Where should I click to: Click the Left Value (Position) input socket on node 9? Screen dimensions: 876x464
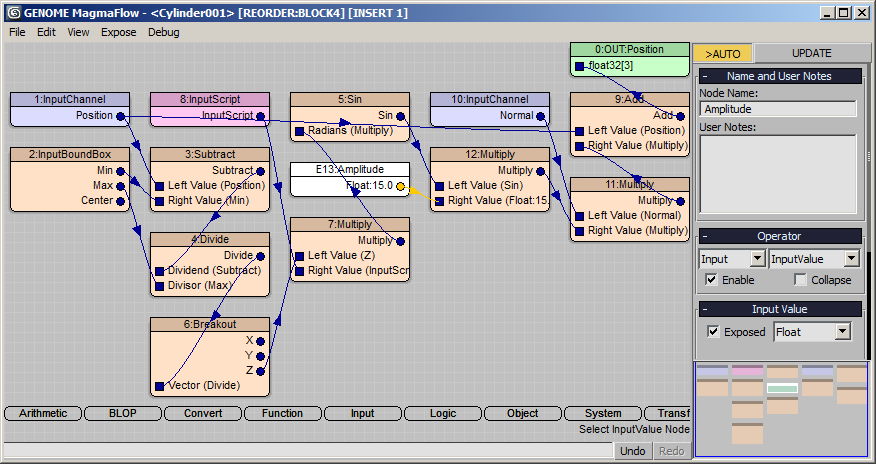579,131
